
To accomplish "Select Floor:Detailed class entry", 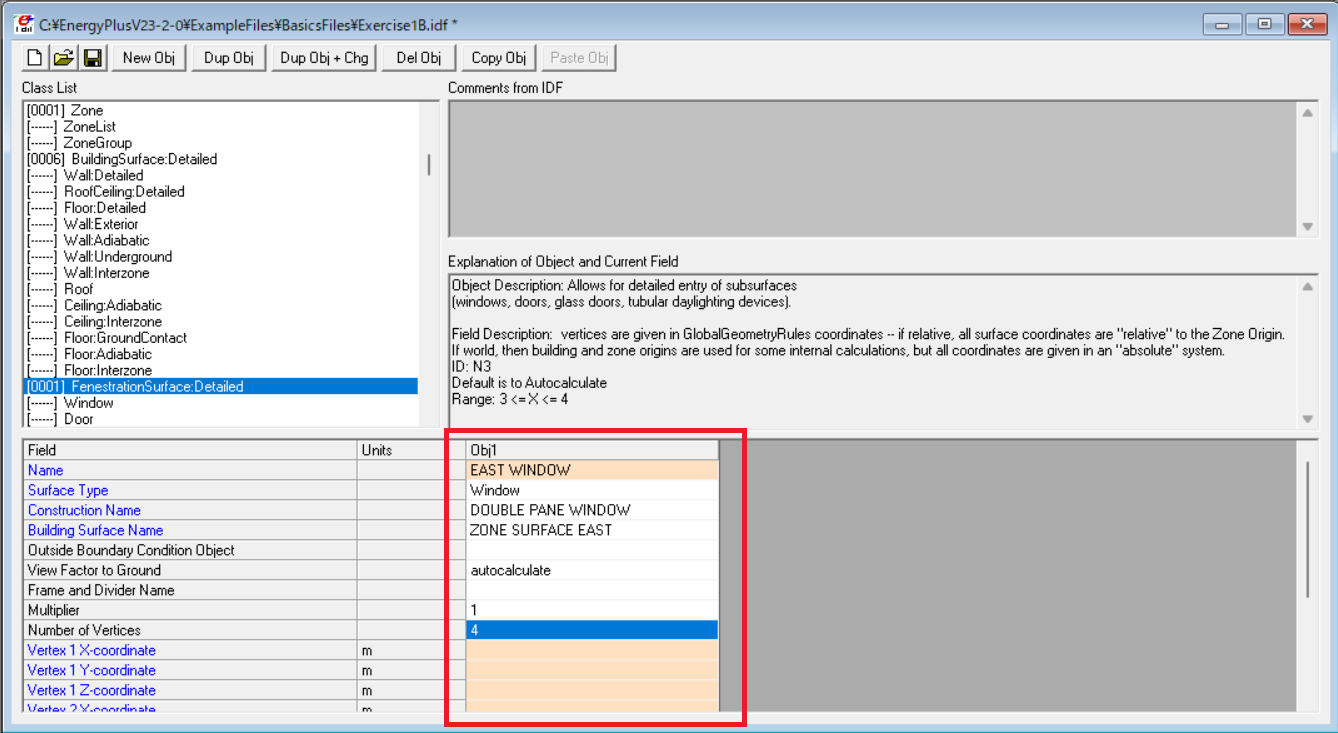I will (221, 207).
